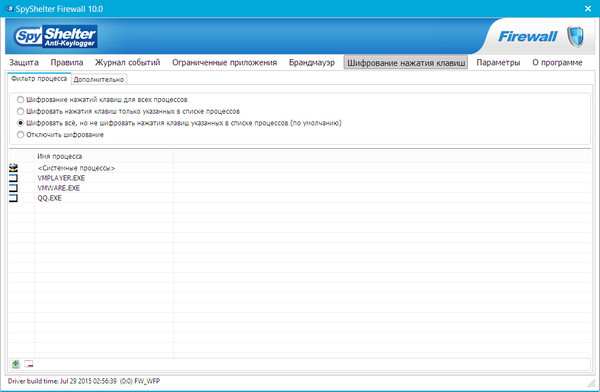
Task: Click the icon beside QQ.EXE
Action: (13, 198)
